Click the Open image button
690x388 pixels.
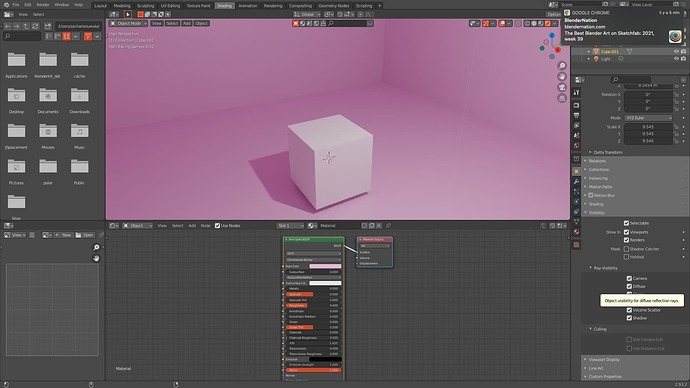(84, 235)
